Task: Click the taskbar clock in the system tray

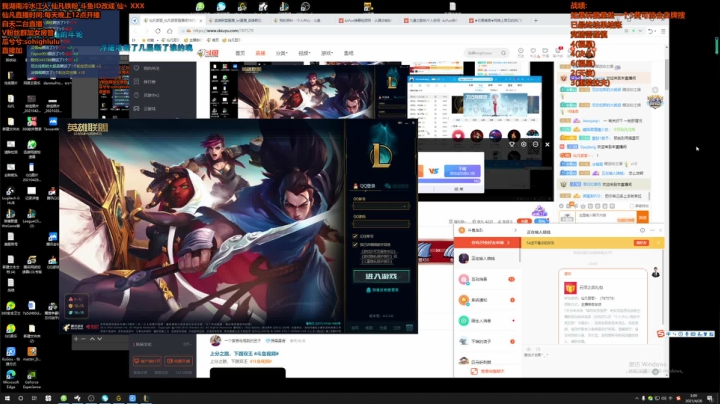Action: (x=694, y=398)
